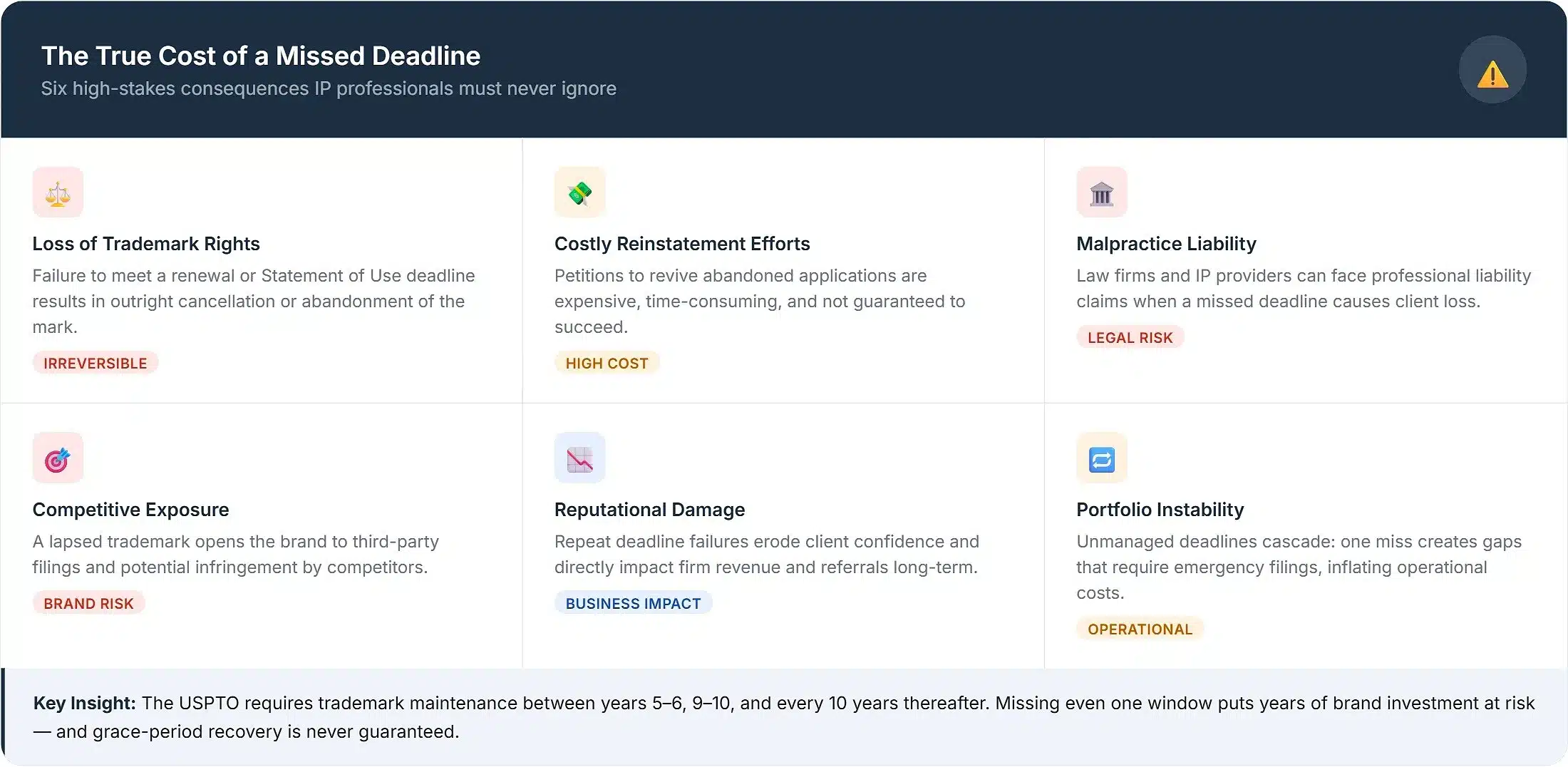Select the HIGH COST tag
Viewport: 1568px width, 767px height.
(607, 364)
